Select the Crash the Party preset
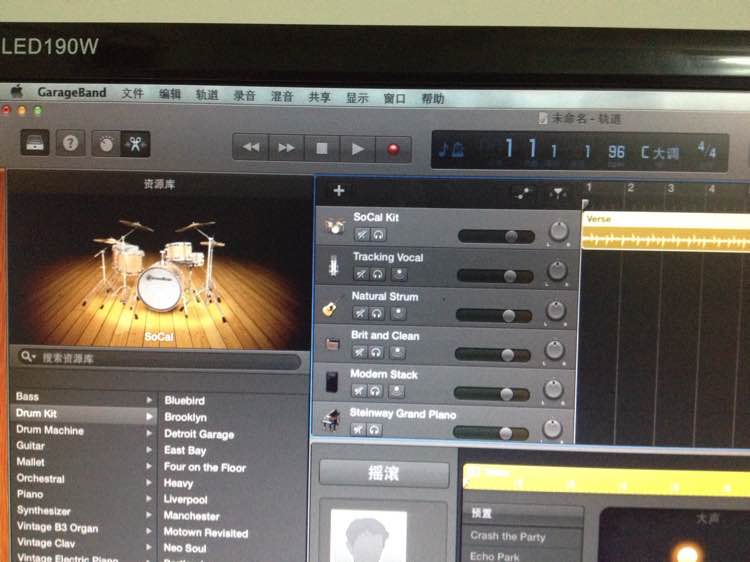750x562 pixels. click(507, 537)
